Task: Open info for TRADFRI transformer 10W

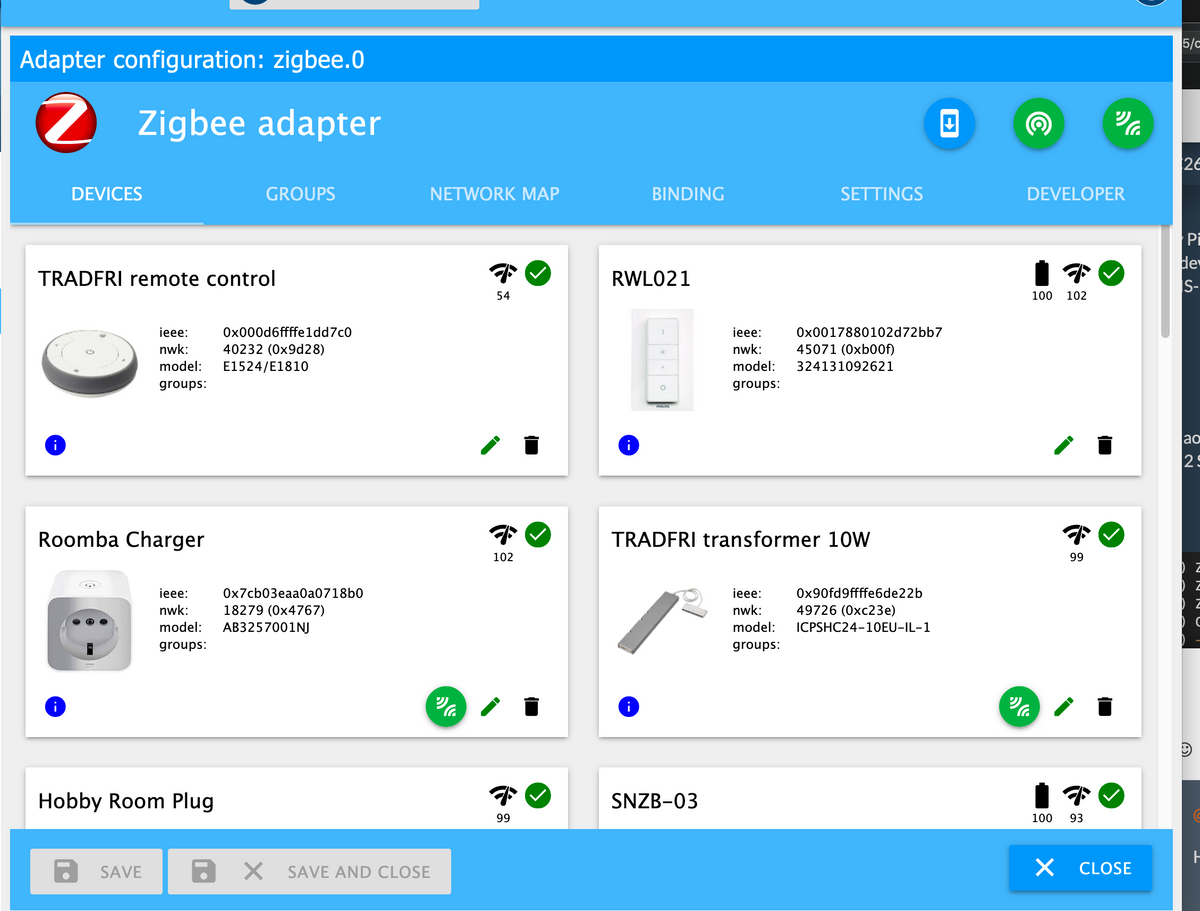Action: click(628, 707)
